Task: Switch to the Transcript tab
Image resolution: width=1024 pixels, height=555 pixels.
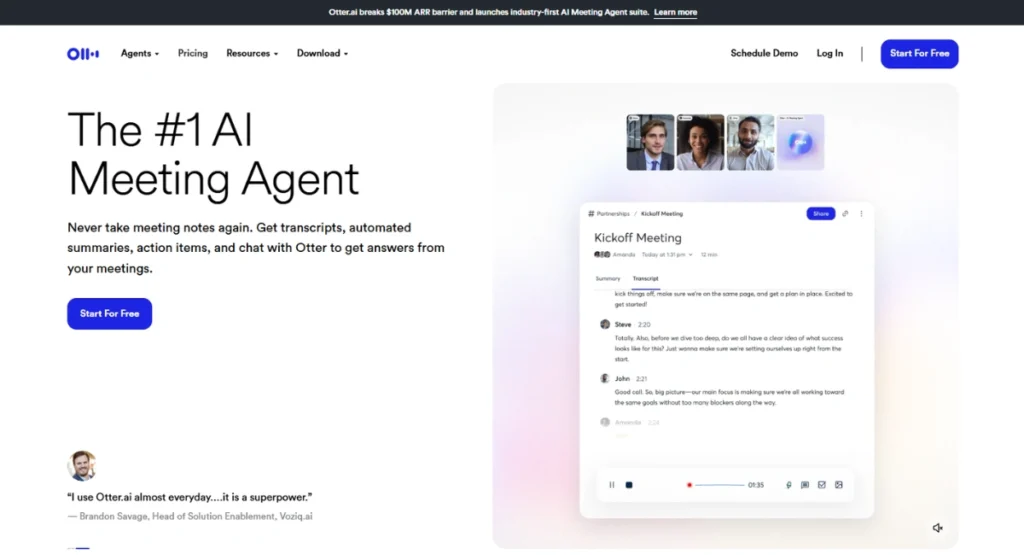Action: pyautogui.click(x=645, y=279)
